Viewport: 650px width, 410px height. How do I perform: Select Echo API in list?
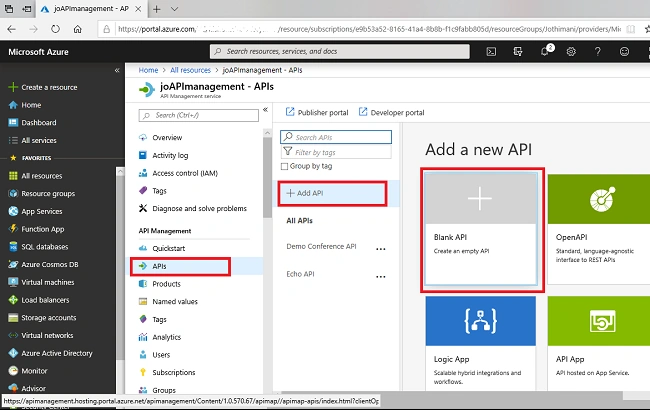point(300,274)
